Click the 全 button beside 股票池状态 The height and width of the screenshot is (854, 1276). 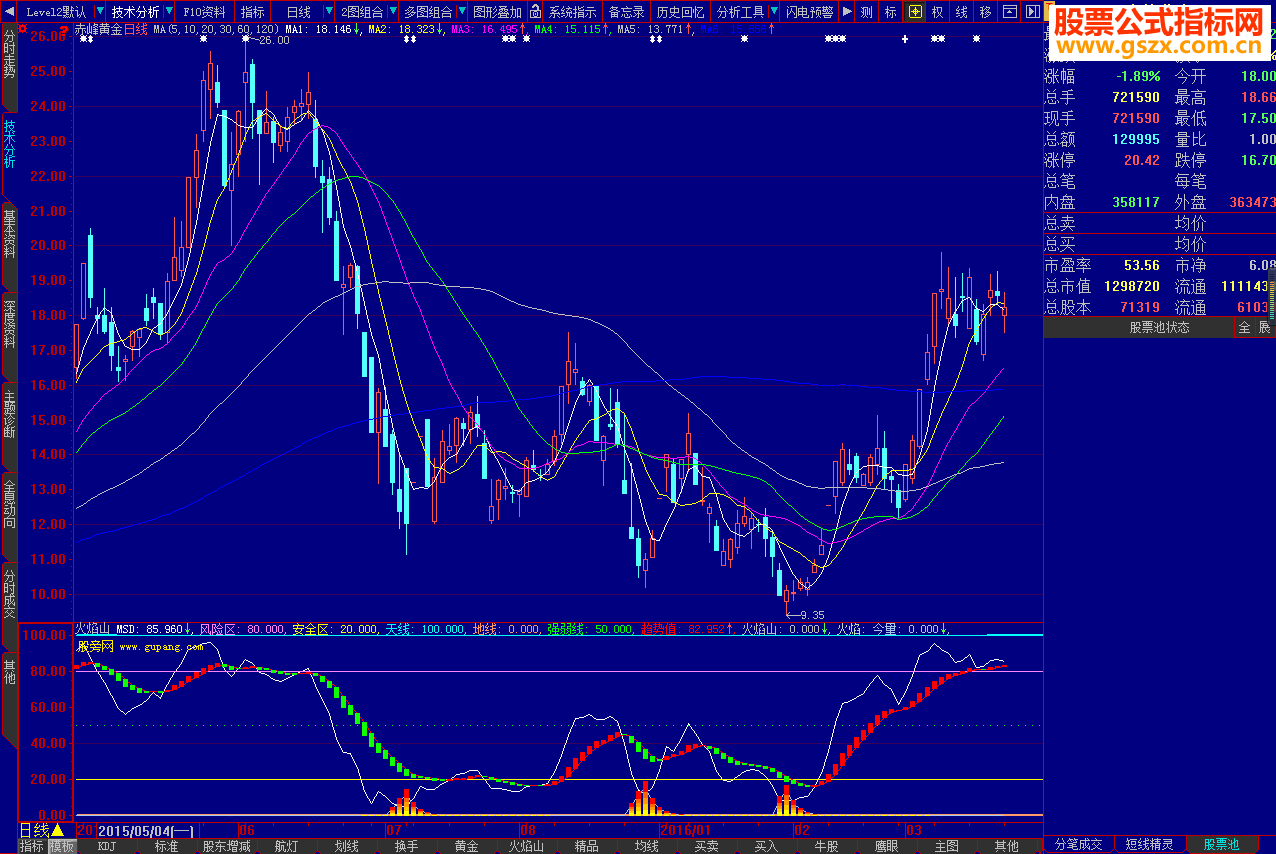(x=1244, y=327)
